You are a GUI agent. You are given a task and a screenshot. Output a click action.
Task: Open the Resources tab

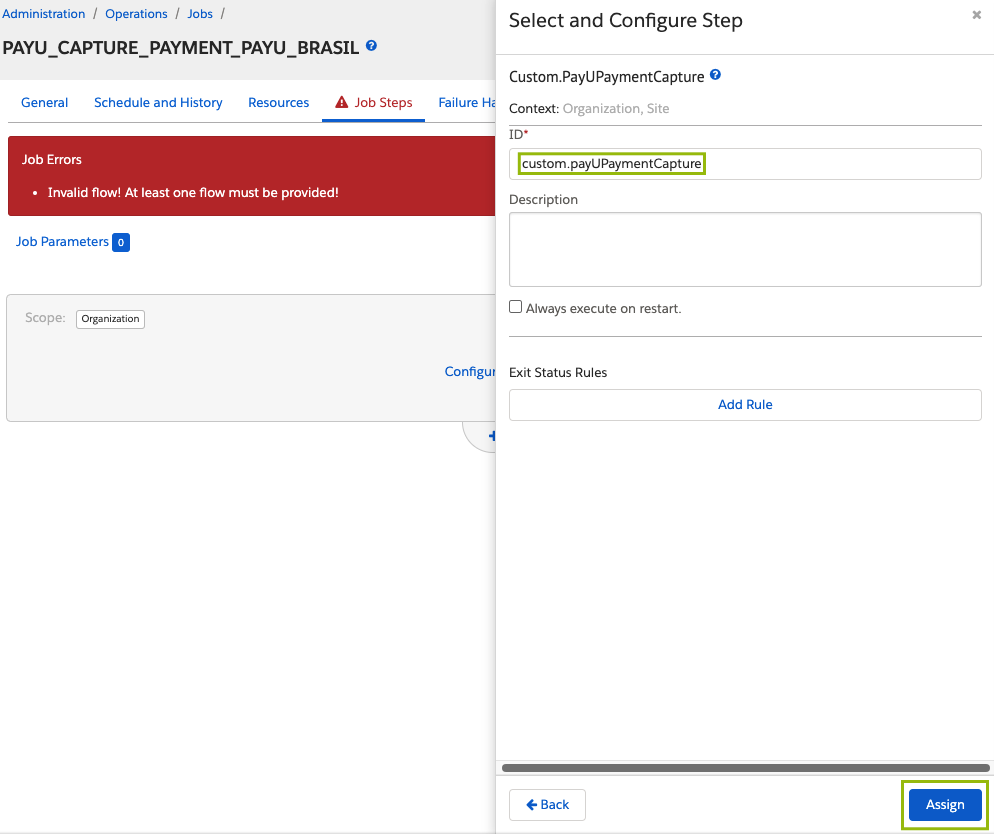coord(279,103)
